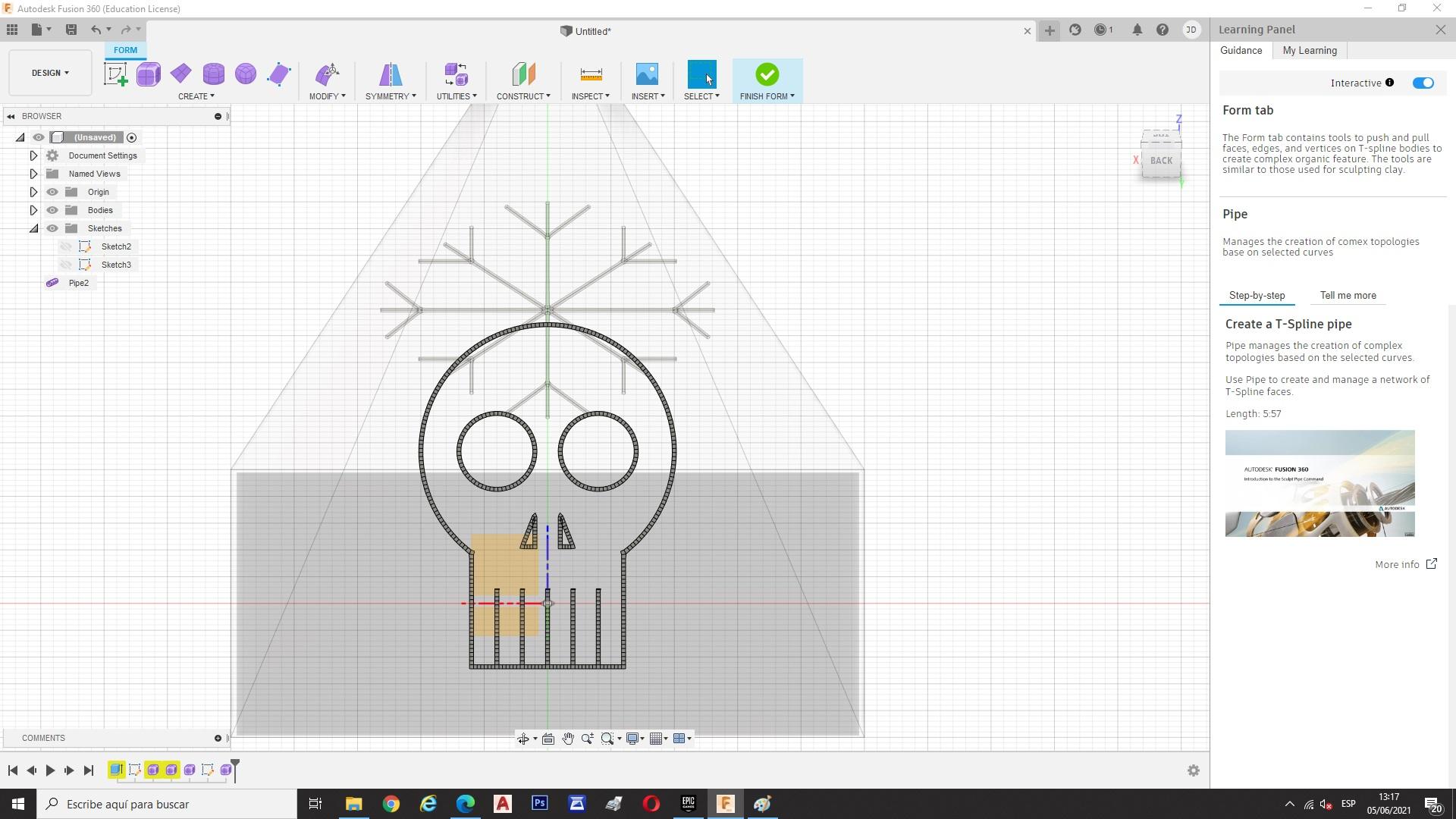Open the Tell me more tab
The image size is (1456, 819).
tap(1348, 296)
